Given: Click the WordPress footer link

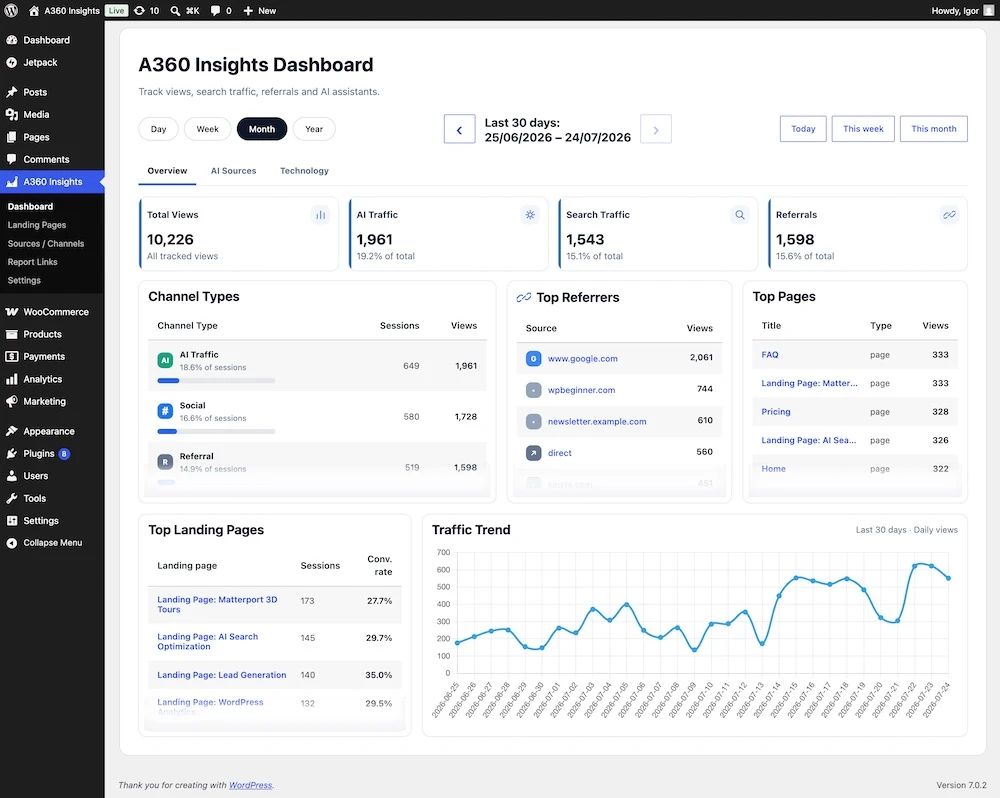Looking at the screenshot, I should point(251,785).
